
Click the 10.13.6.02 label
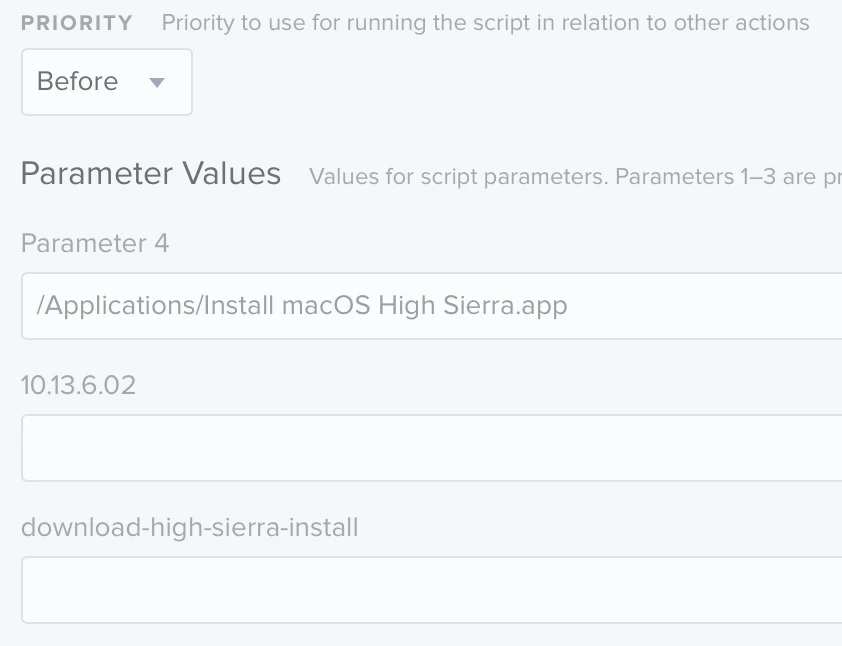pos(78,385)
